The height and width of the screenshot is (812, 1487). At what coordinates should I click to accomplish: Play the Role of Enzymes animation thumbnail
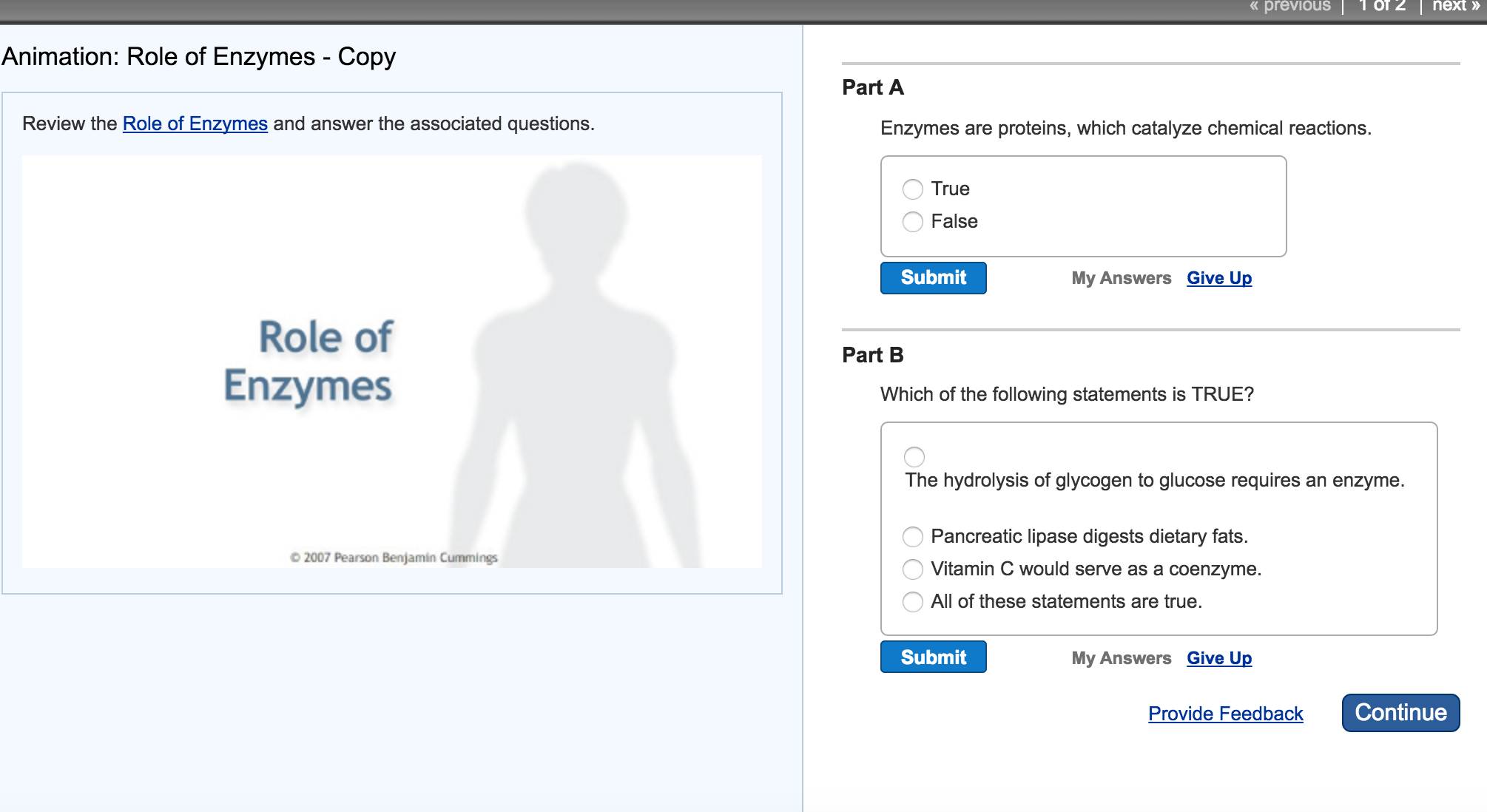[x=391, y=362]
